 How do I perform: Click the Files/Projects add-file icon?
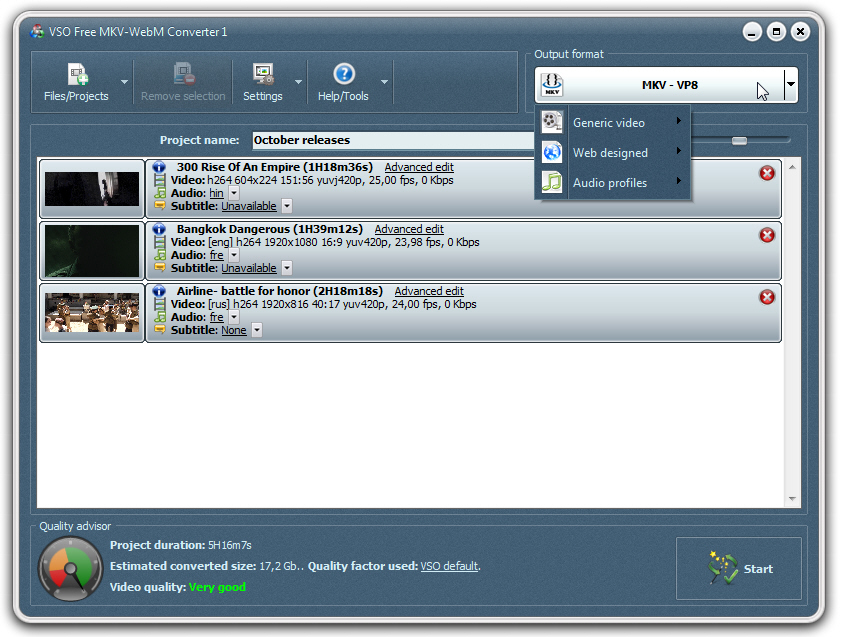(x=78, y=74)
